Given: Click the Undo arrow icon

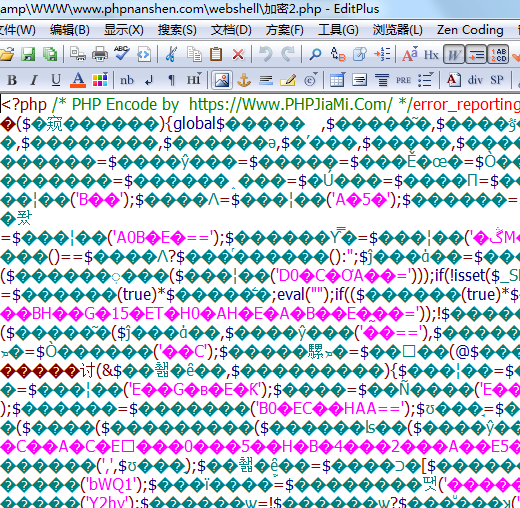Looking at the screenshot, I should tap(266, 54).
